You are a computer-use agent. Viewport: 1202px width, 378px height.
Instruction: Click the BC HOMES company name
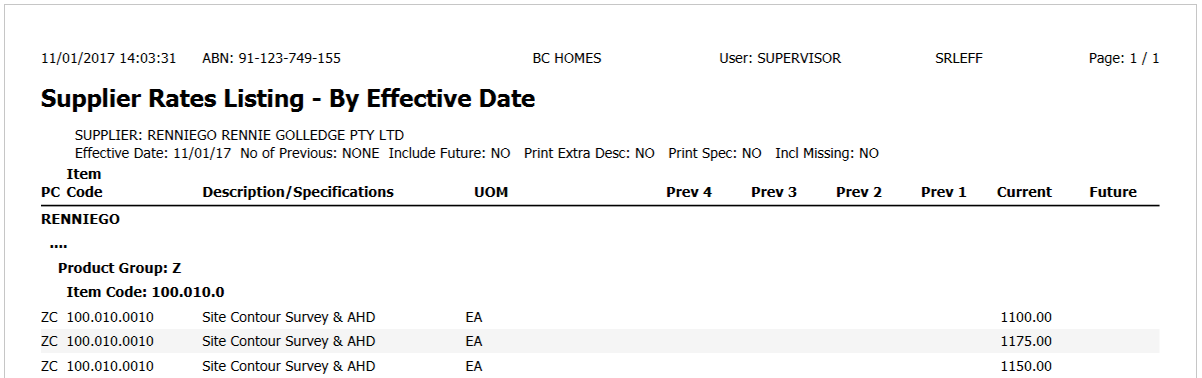[x=567, y=58]
